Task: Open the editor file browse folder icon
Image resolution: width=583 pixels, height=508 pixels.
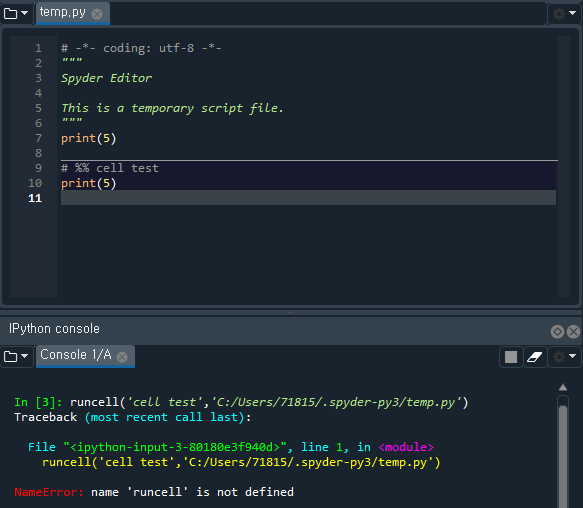Action: [x=10, y=14]
